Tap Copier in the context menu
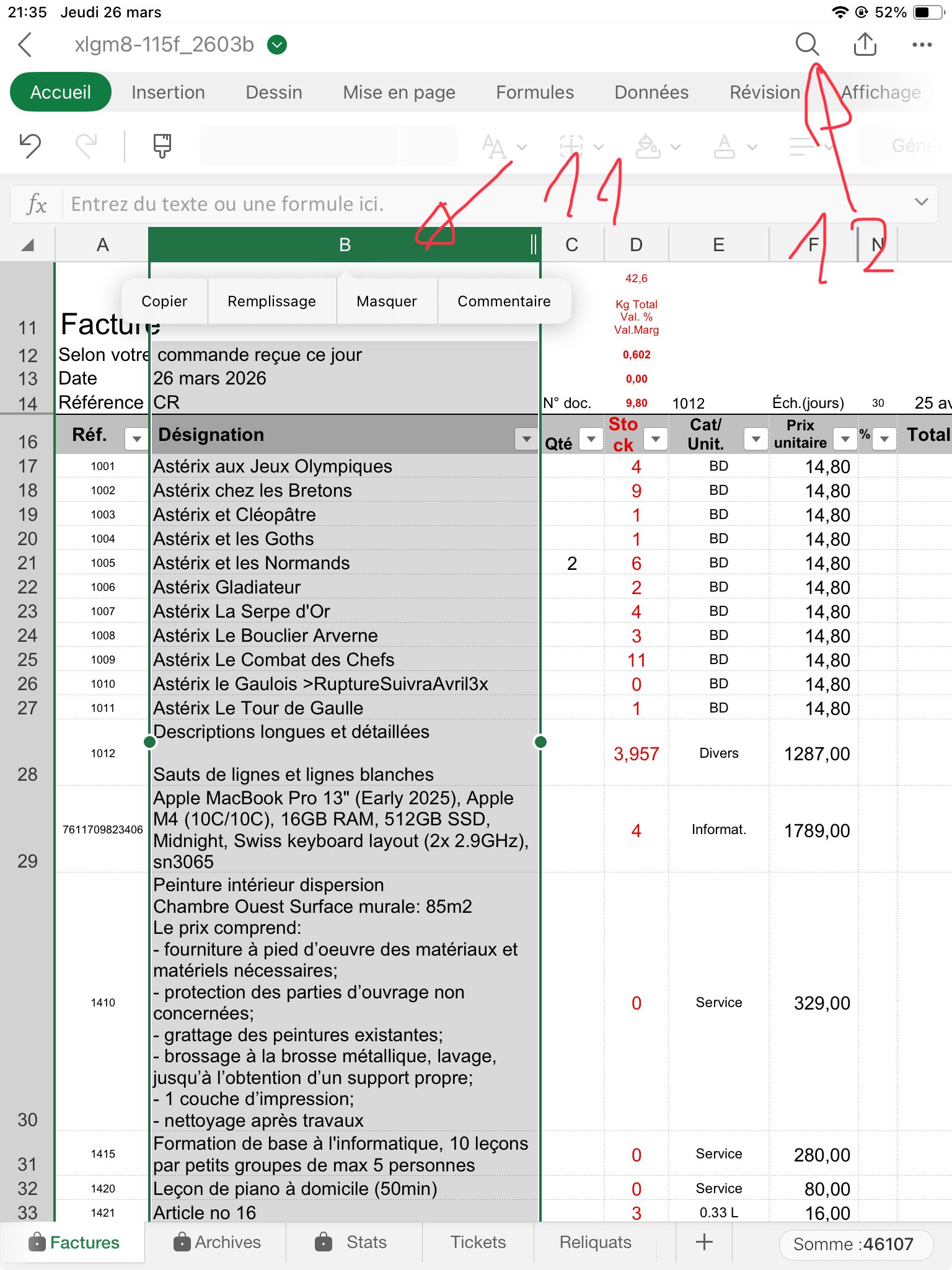The width and height of the screenshot is (952, 1270). pos(164,301)
